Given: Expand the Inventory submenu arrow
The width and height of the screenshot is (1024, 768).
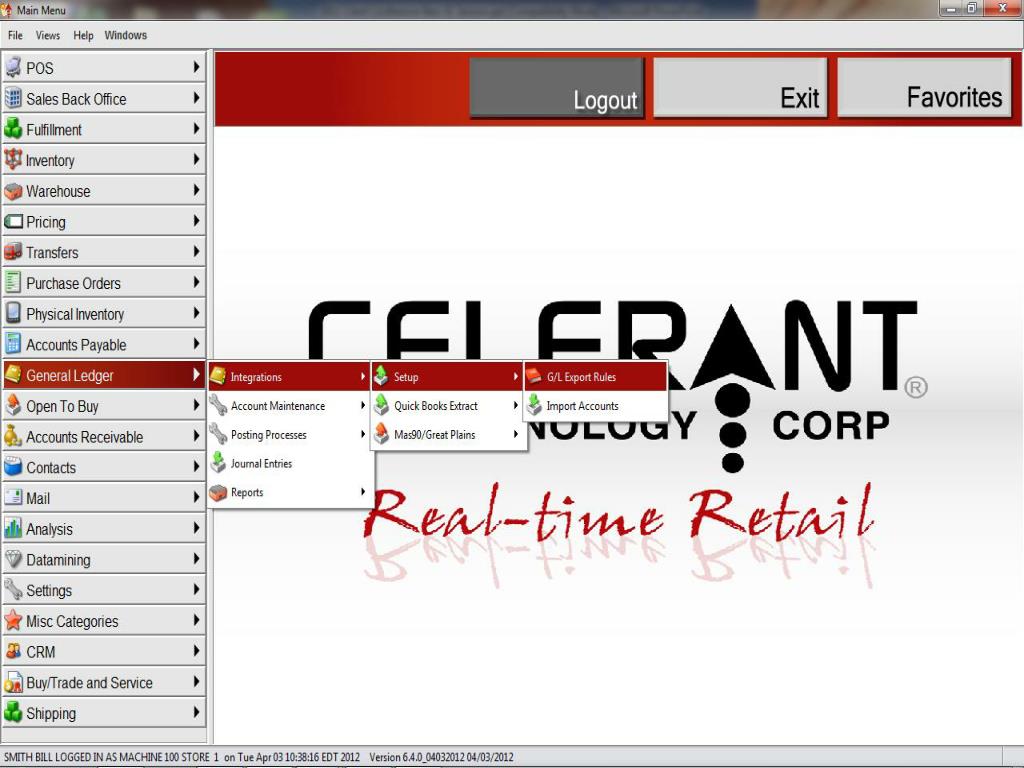Looking at the screenshot, I should tap(196, 159).
